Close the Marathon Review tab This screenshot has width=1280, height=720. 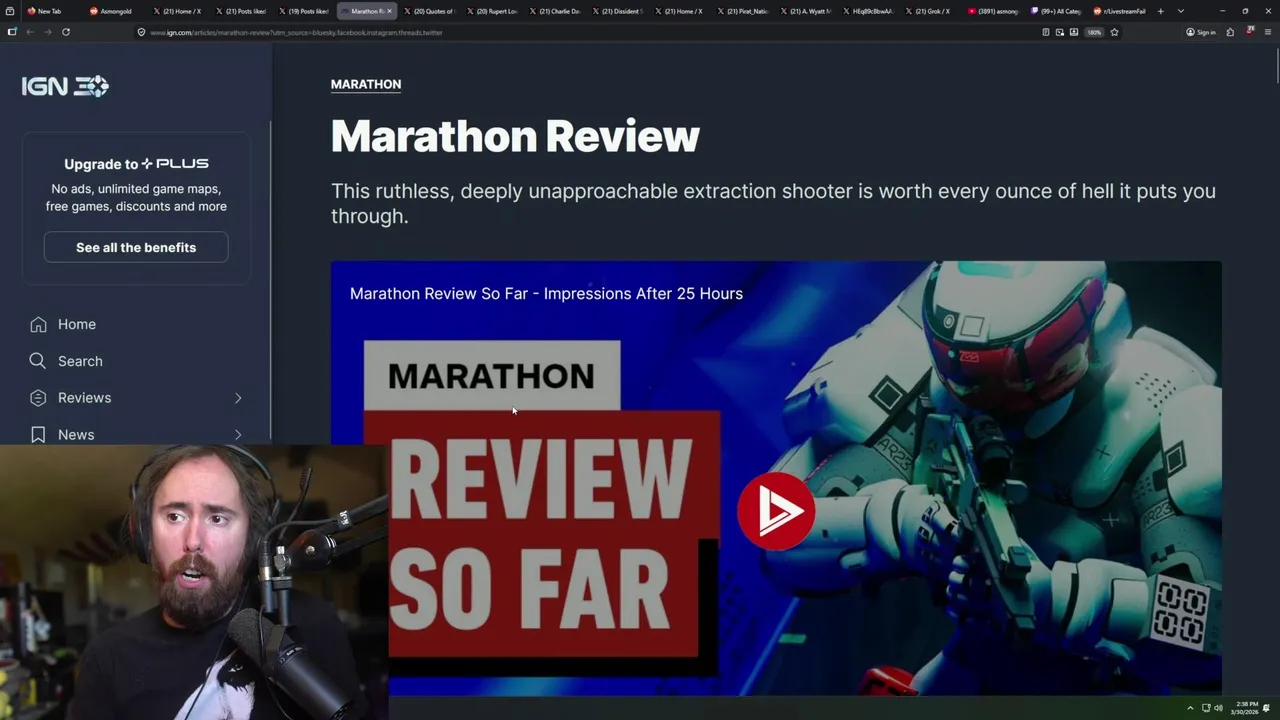(389, 11)
